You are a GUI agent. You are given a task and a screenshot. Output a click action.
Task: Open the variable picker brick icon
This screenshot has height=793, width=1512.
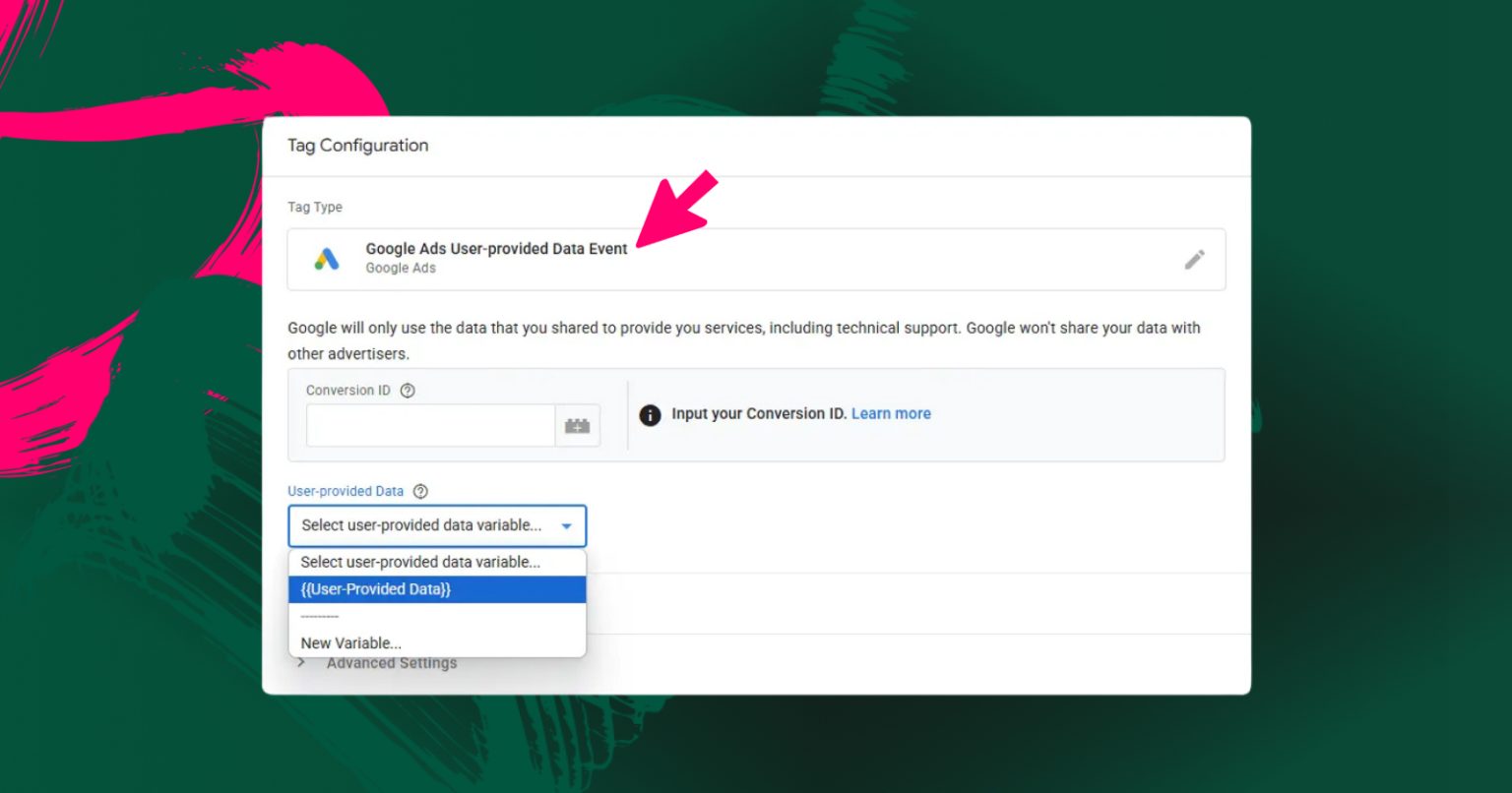click(x=578, y=426)
